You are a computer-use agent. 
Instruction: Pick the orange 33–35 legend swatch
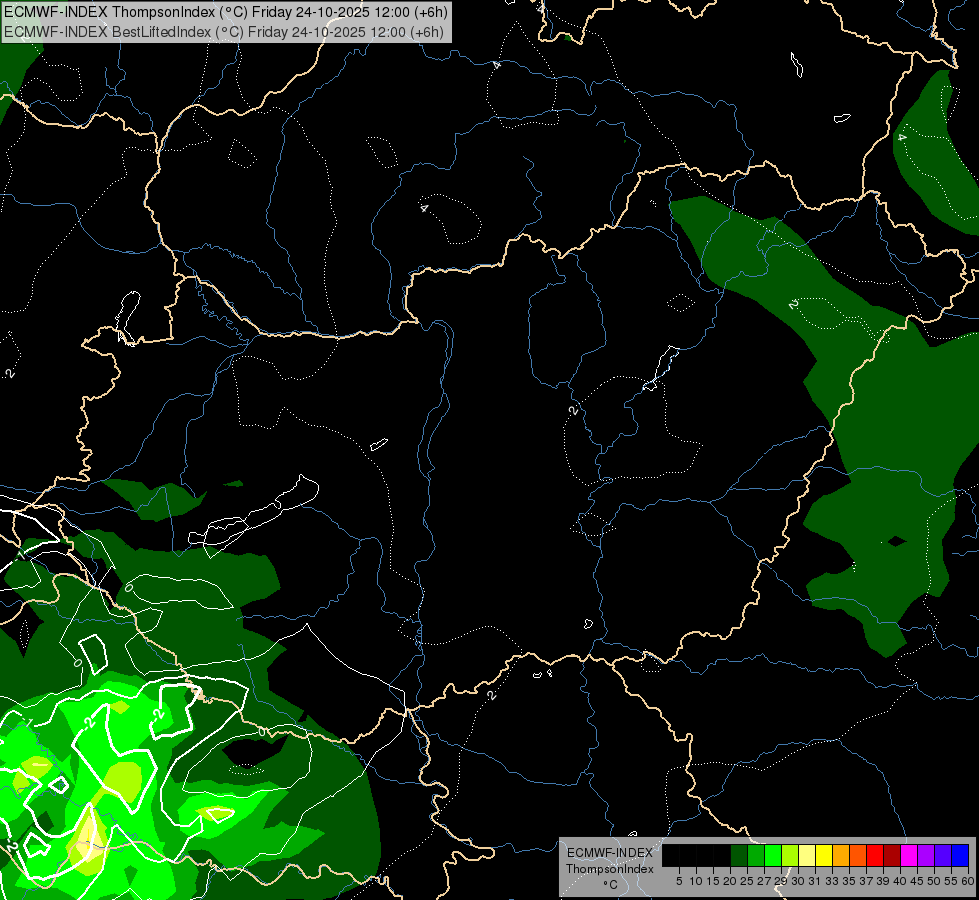[x=841, y=855]
